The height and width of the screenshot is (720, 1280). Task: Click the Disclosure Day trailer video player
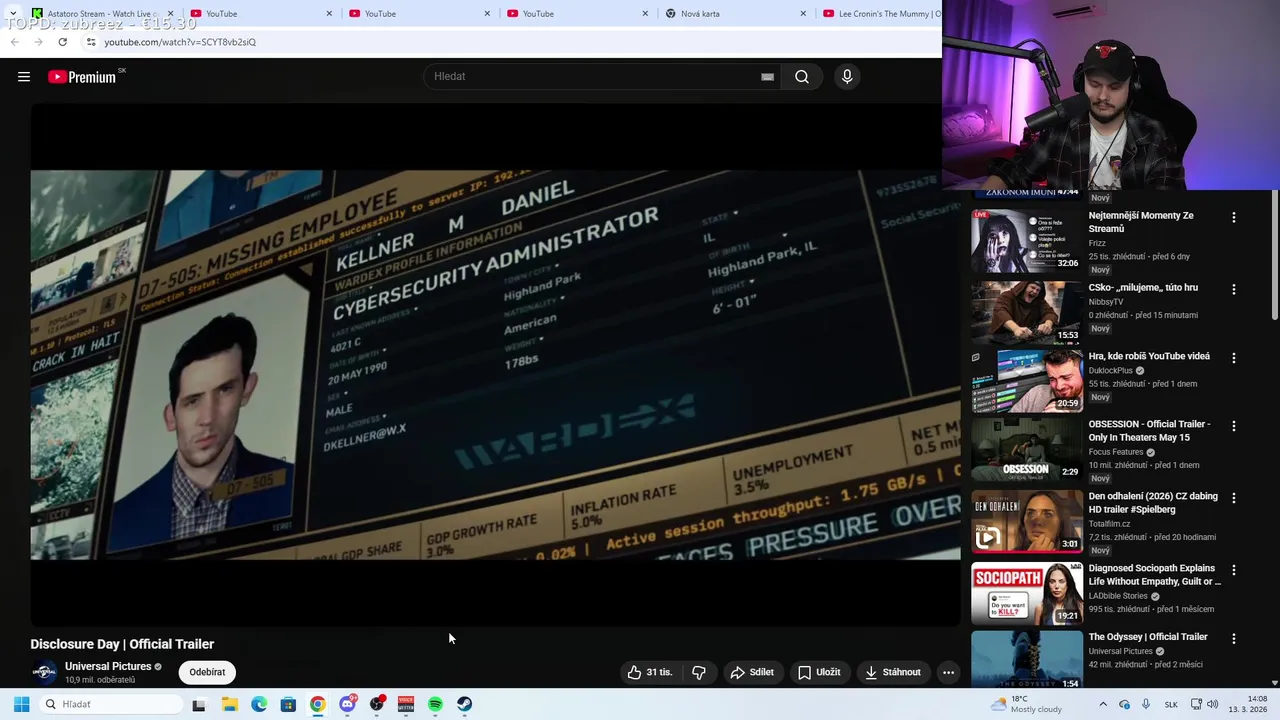pos(495,364)
